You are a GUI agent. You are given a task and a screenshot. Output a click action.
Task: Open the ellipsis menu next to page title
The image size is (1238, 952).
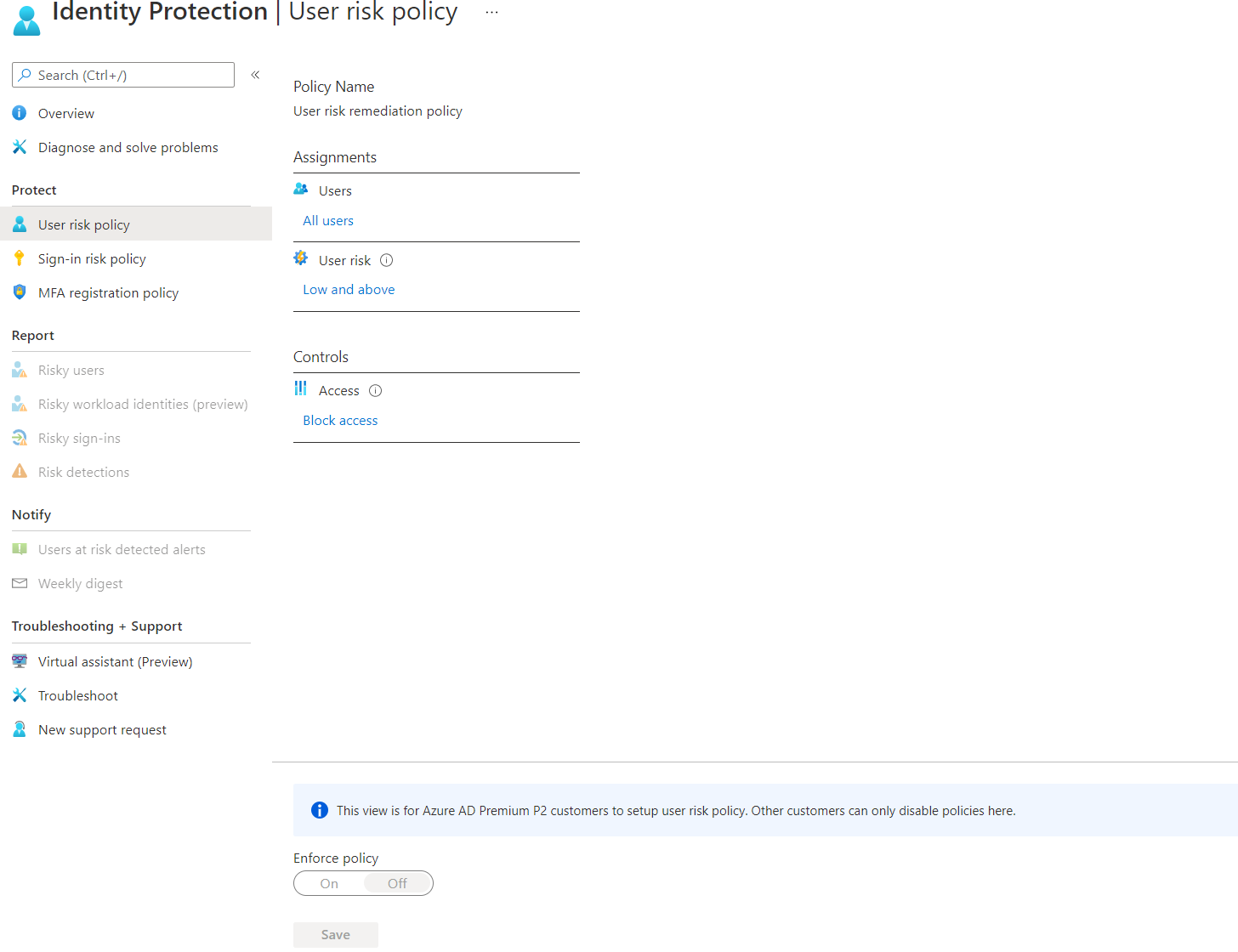(x=491, y=12)
